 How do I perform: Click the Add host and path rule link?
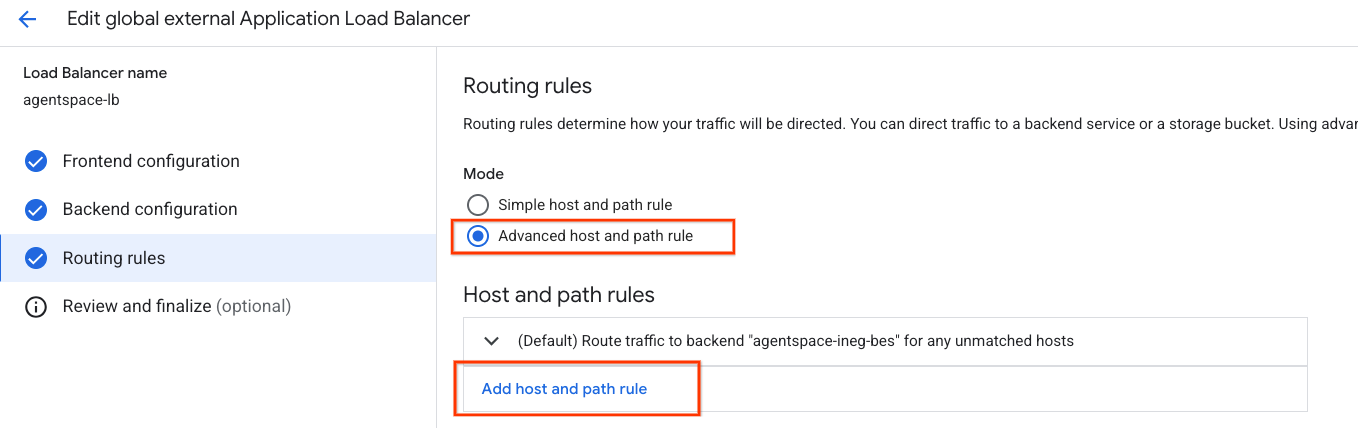(564, 389)
